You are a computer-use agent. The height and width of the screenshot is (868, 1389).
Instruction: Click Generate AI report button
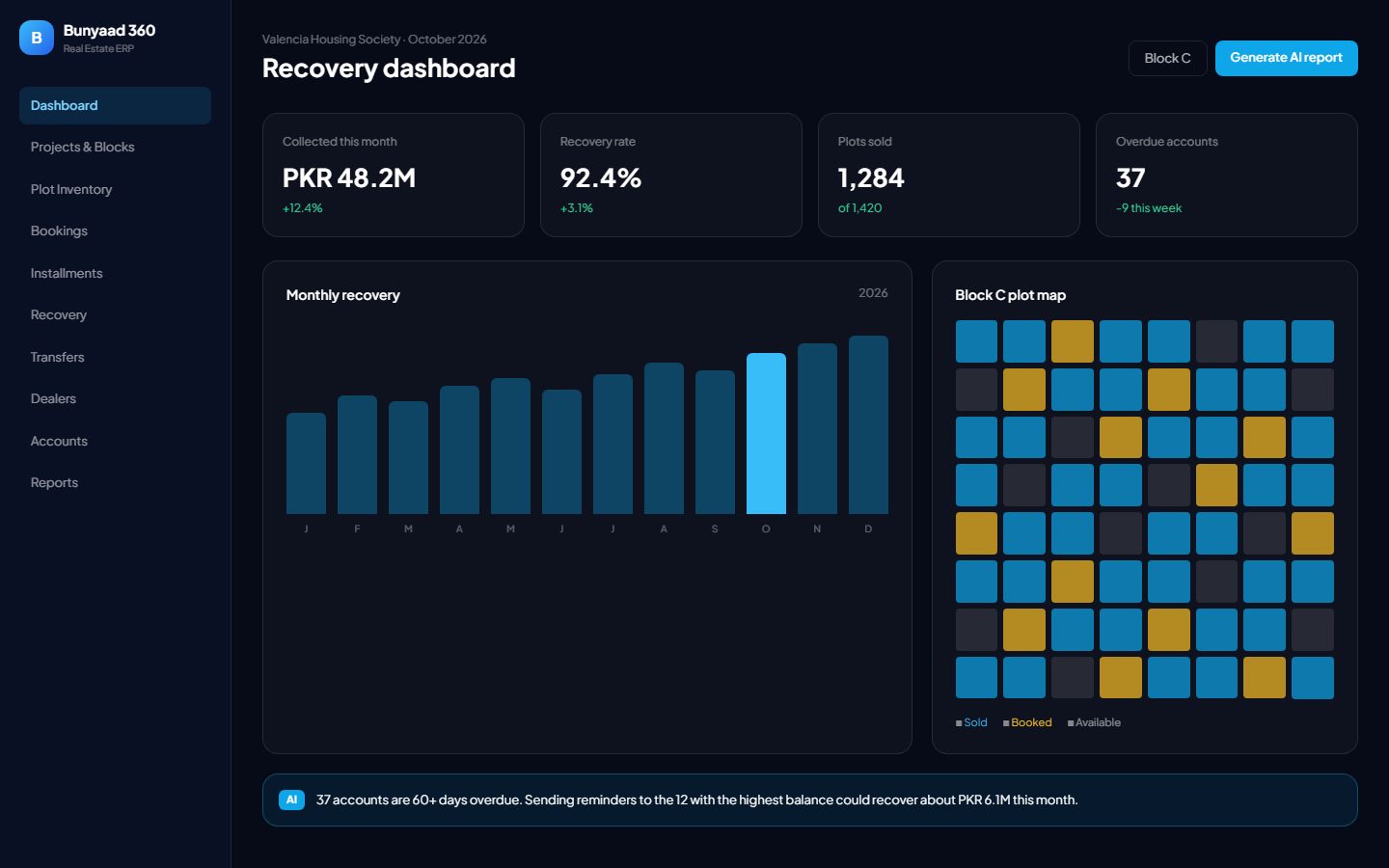[1286, 58]
